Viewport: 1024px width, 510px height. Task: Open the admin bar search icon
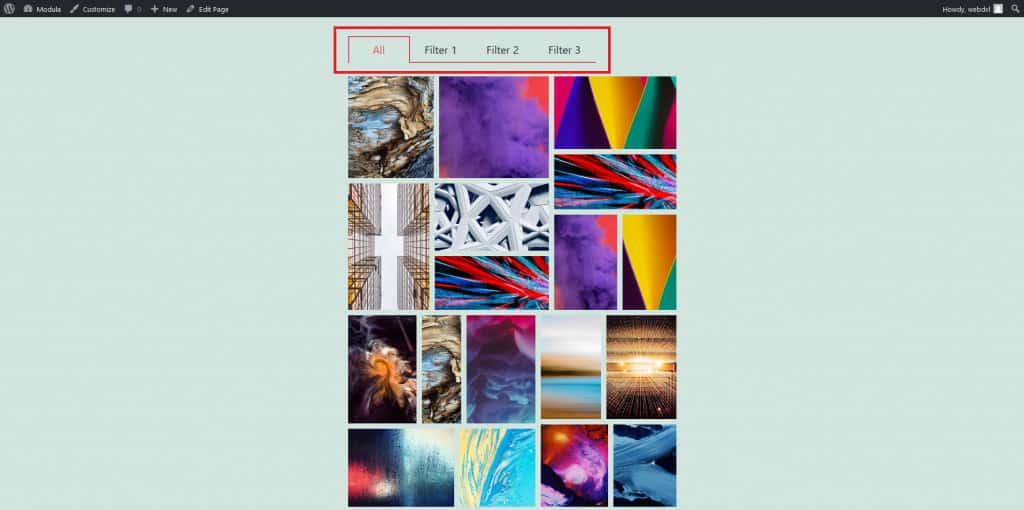click(1015, 9)
